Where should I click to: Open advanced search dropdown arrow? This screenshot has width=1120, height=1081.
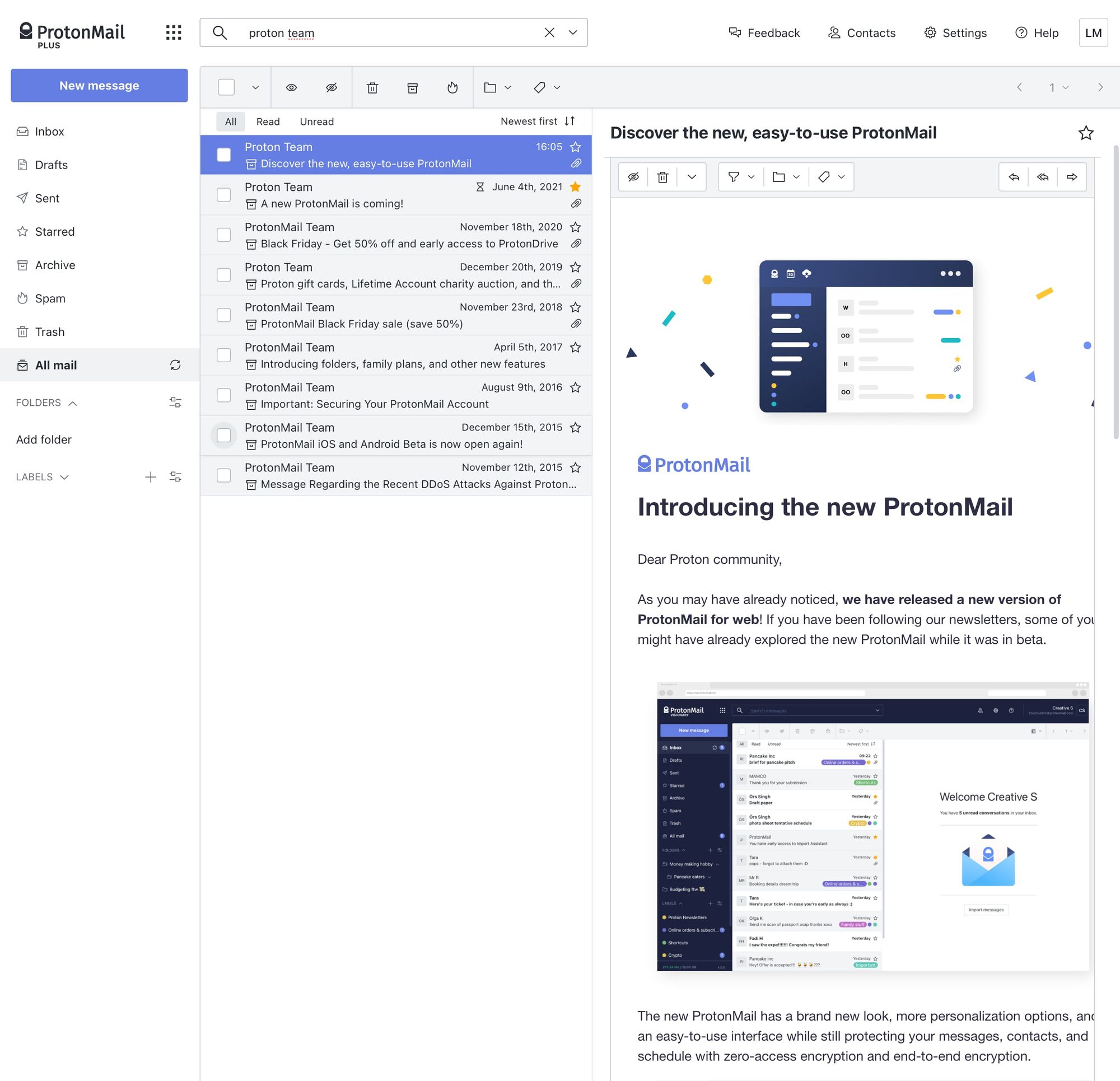click(572, 32)
